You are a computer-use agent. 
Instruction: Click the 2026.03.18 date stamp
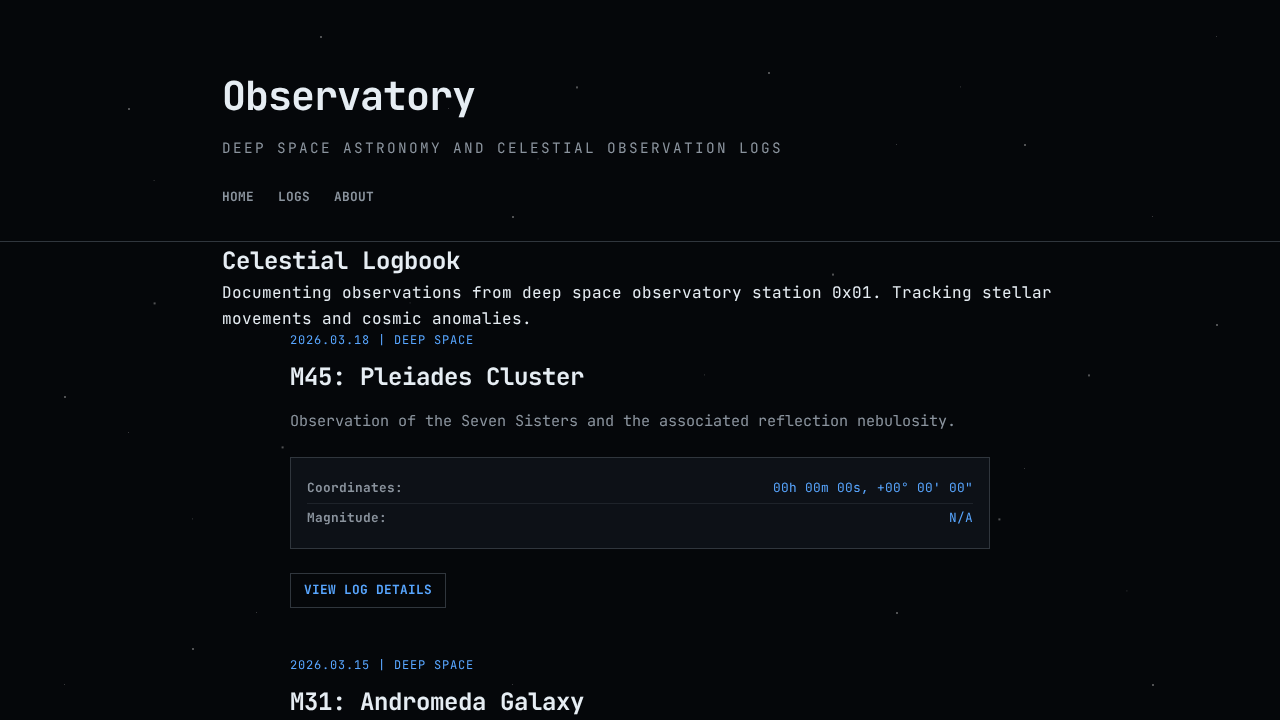(329, 339)
